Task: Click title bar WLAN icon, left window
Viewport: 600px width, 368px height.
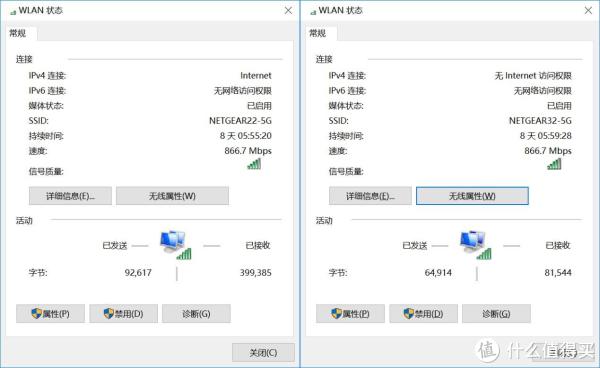Action: (13, 12)
